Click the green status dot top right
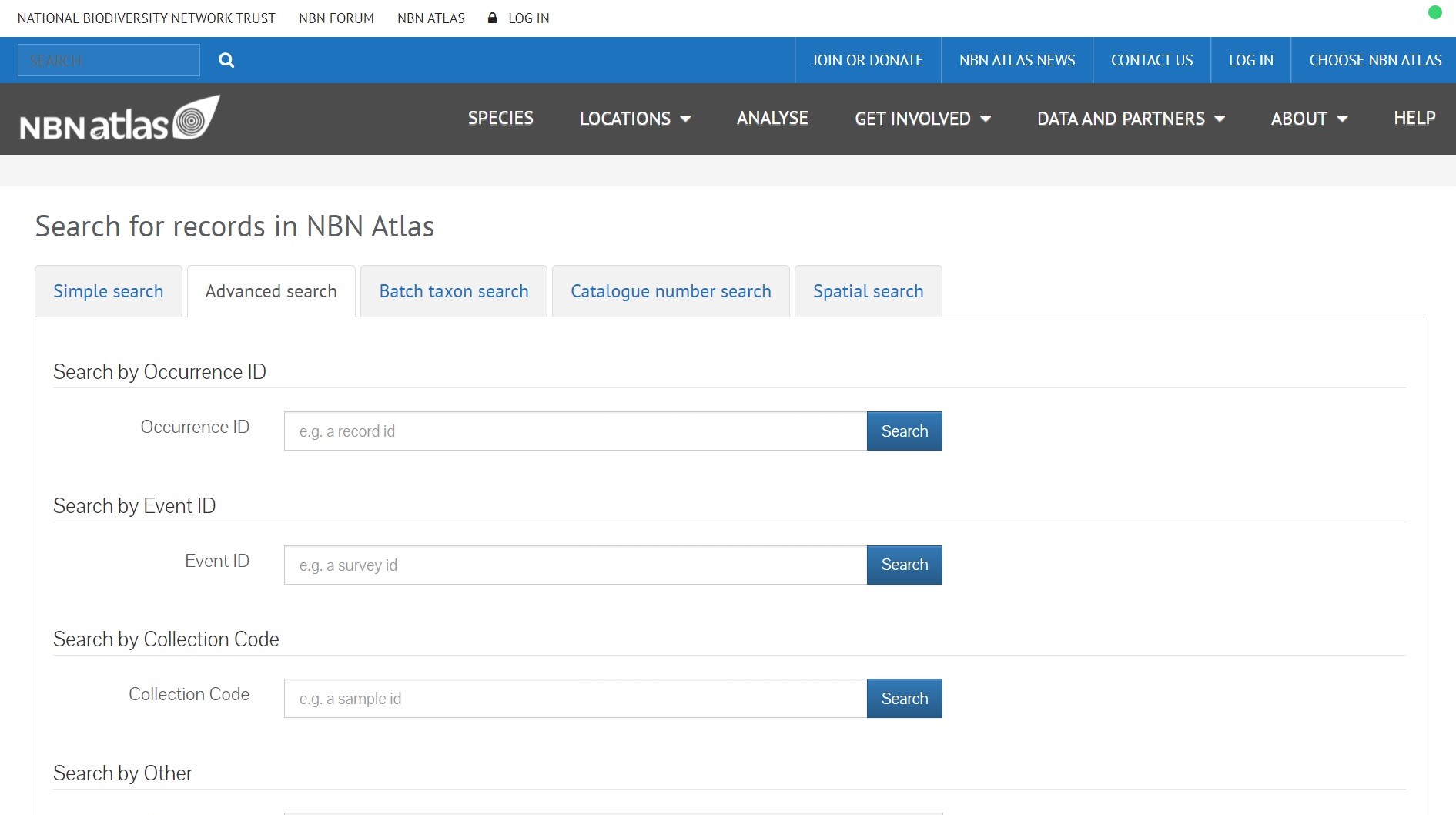 point(1437,12)
